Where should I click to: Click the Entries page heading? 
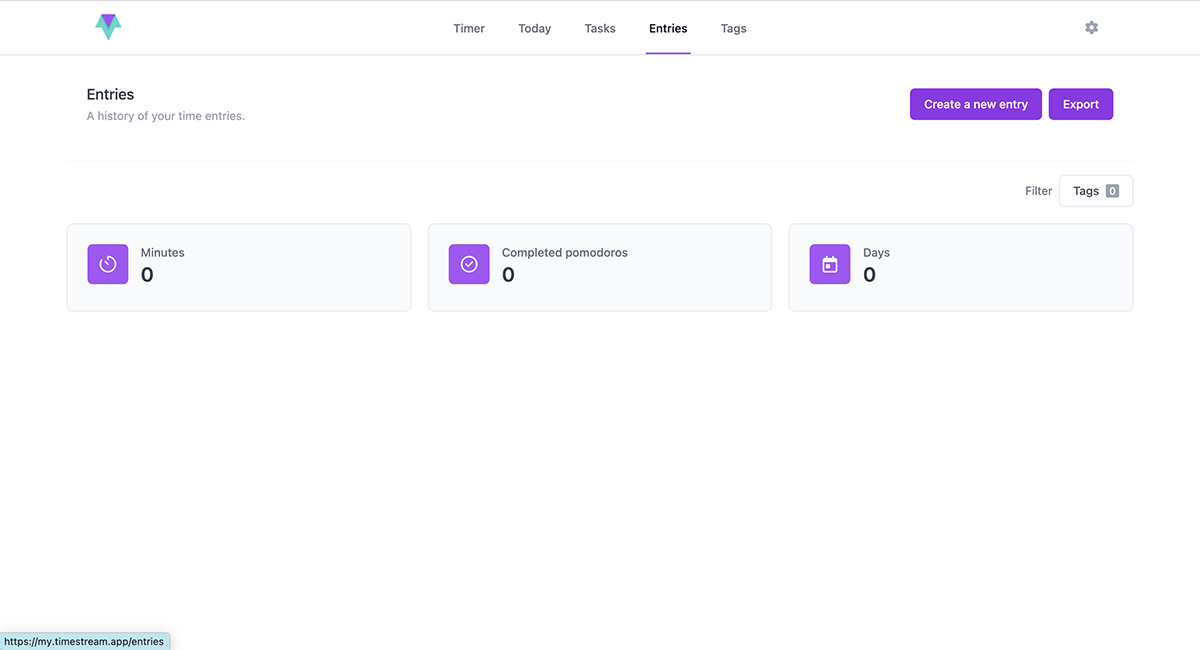[110, 93]
